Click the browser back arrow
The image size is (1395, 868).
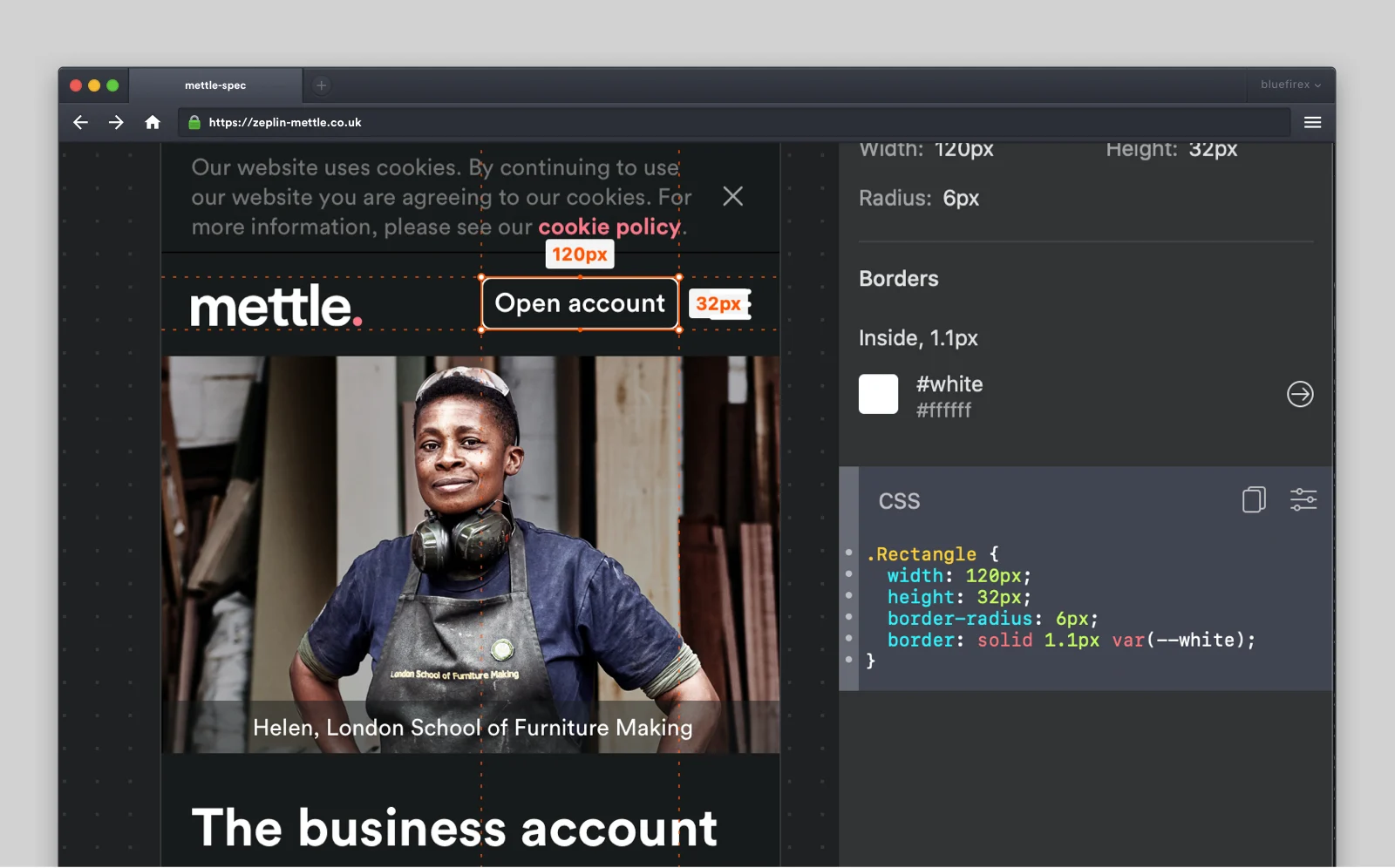[80, 122]
